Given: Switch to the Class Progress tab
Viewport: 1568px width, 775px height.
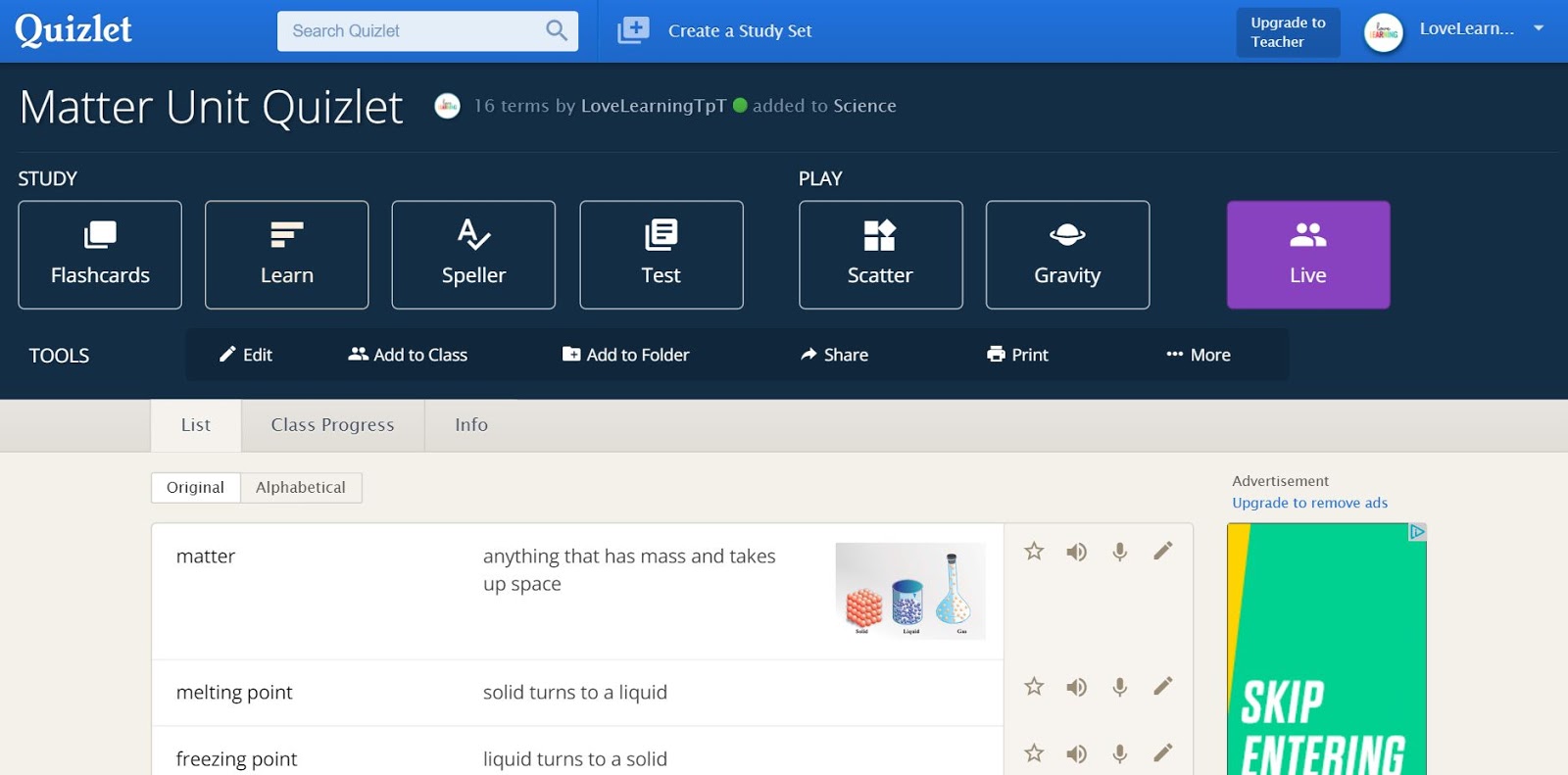Looking at the screenshot, I should click(332, 425).
